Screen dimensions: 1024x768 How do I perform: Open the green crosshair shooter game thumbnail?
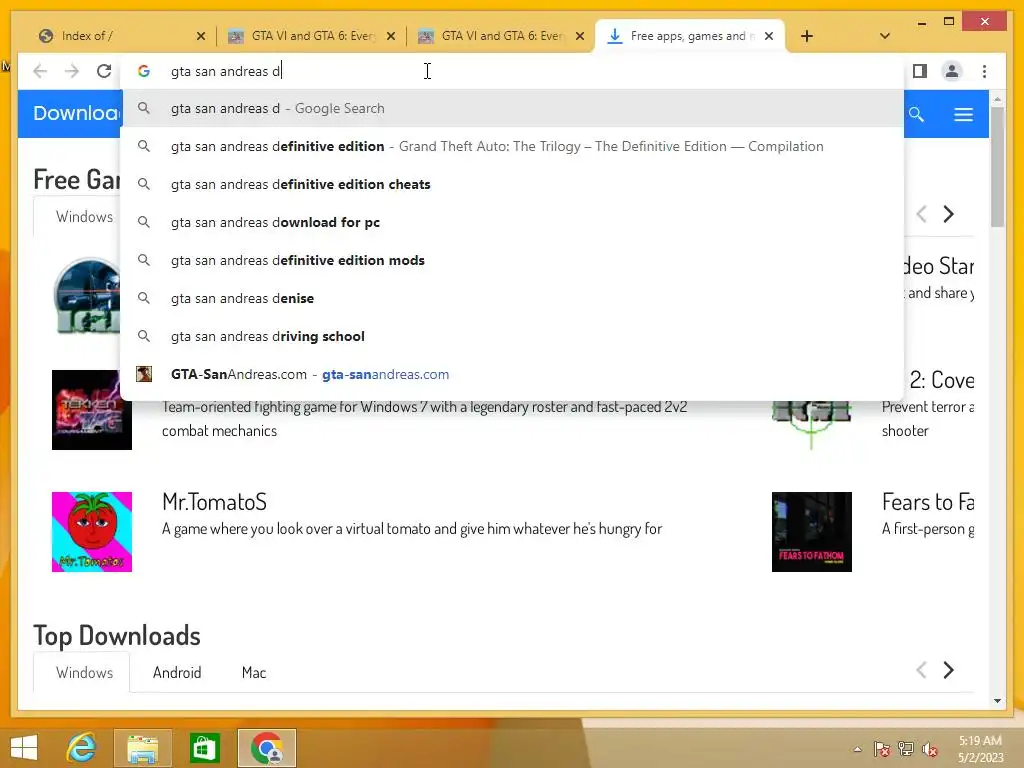coord(811,424)
